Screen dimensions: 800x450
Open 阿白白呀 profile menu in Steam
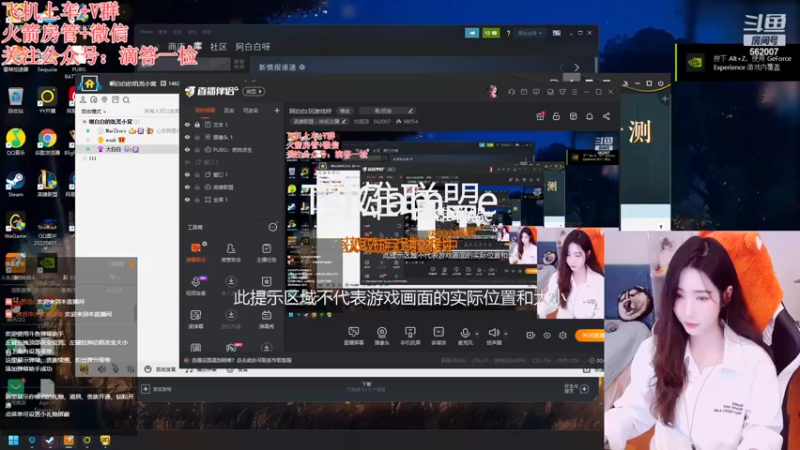[253, 47]
